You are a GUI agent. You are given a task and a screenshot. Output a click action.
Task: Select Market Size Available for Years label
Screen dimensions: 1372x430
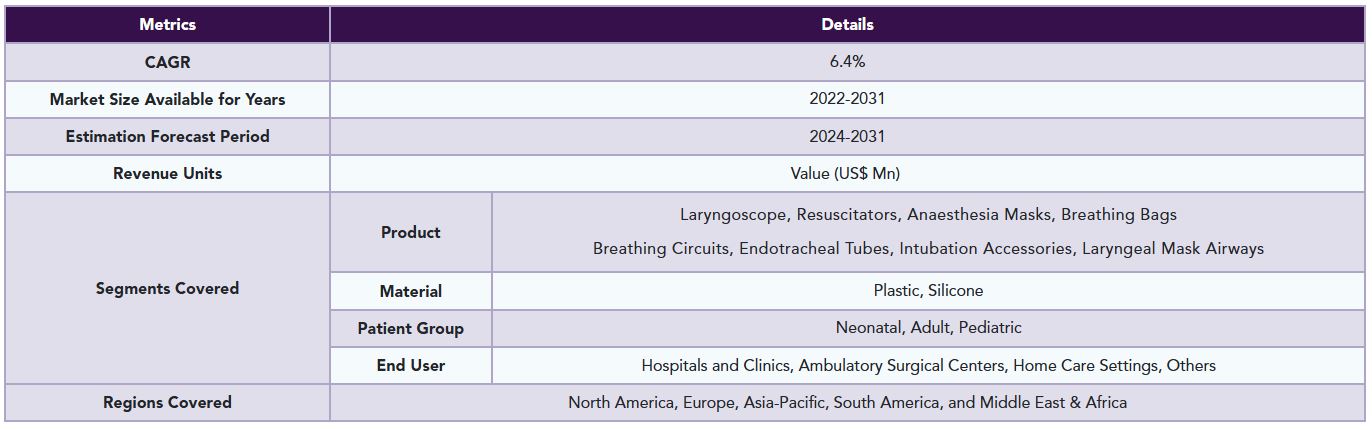pos(167,99)
